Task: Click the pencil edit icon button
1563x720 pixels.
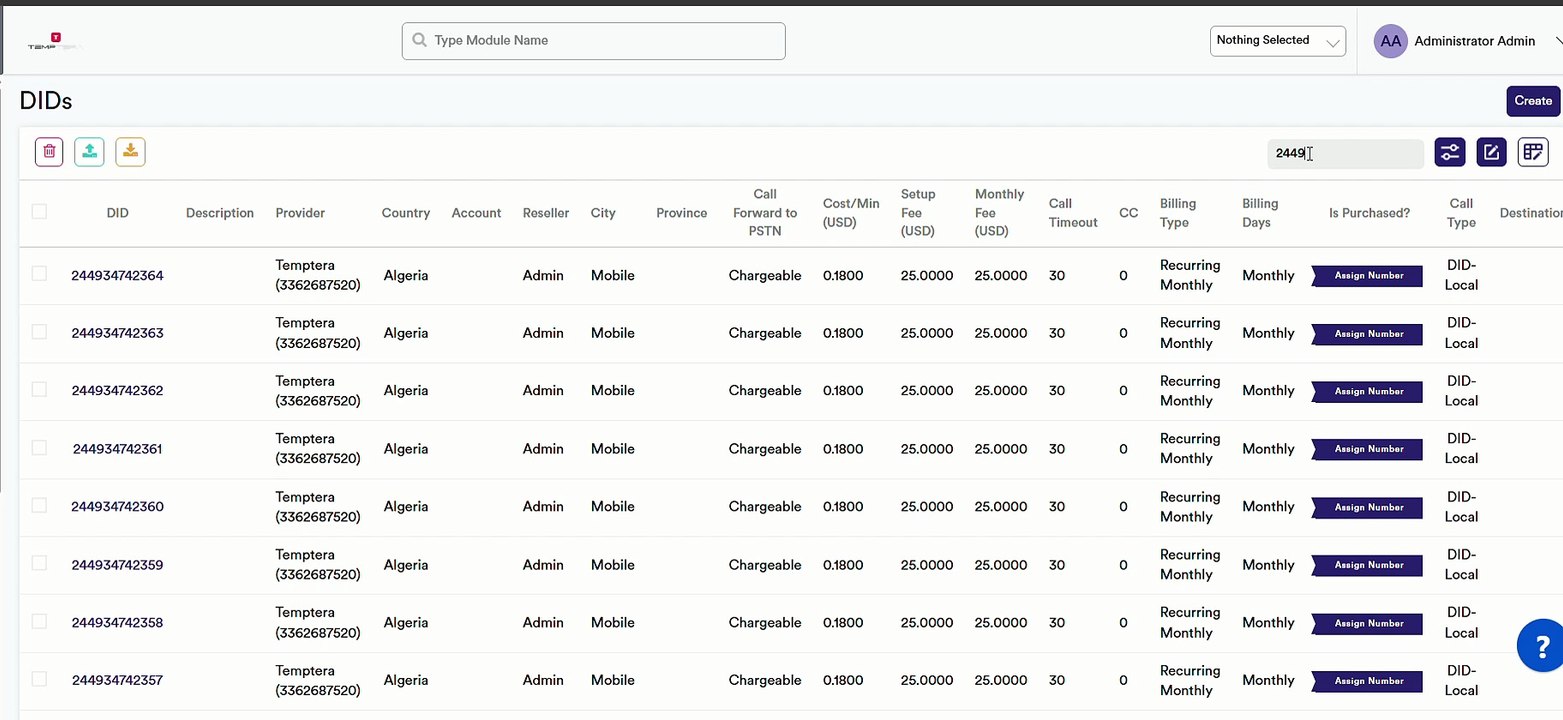Action: click(x=1491, y=152)
